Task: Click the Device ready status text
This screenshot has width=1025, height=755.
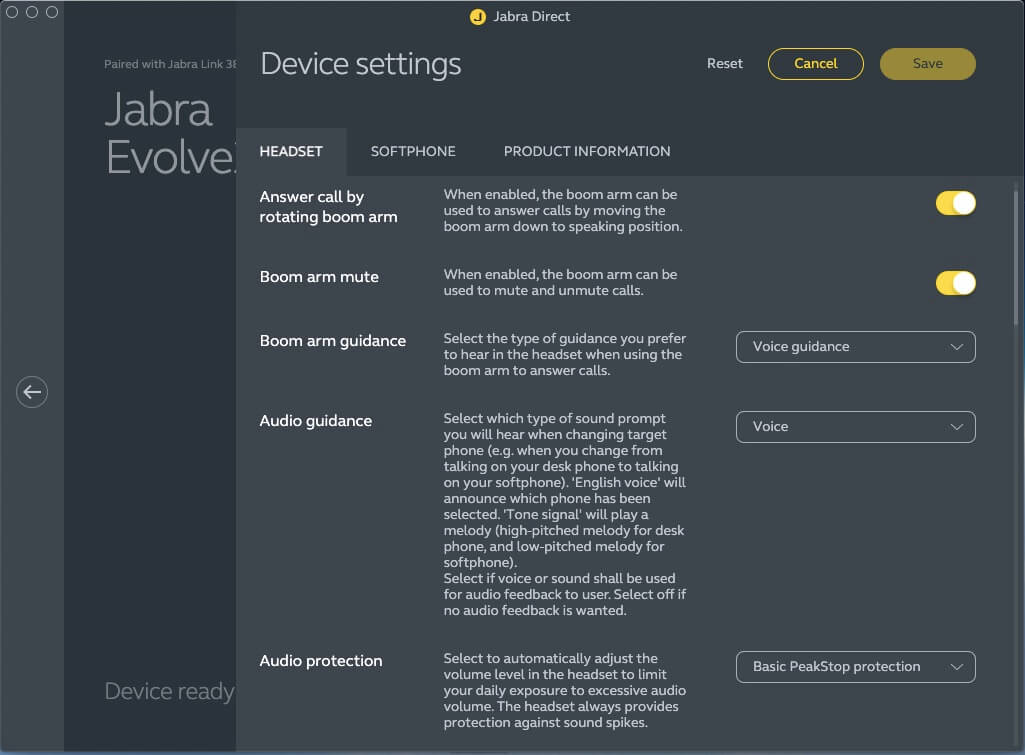Action: point(169,691)
